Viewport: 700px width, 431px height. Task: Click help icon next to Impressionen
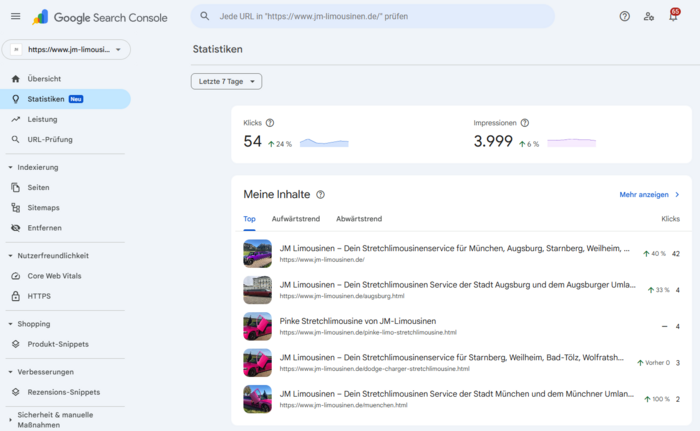click(x=525, y=123)
